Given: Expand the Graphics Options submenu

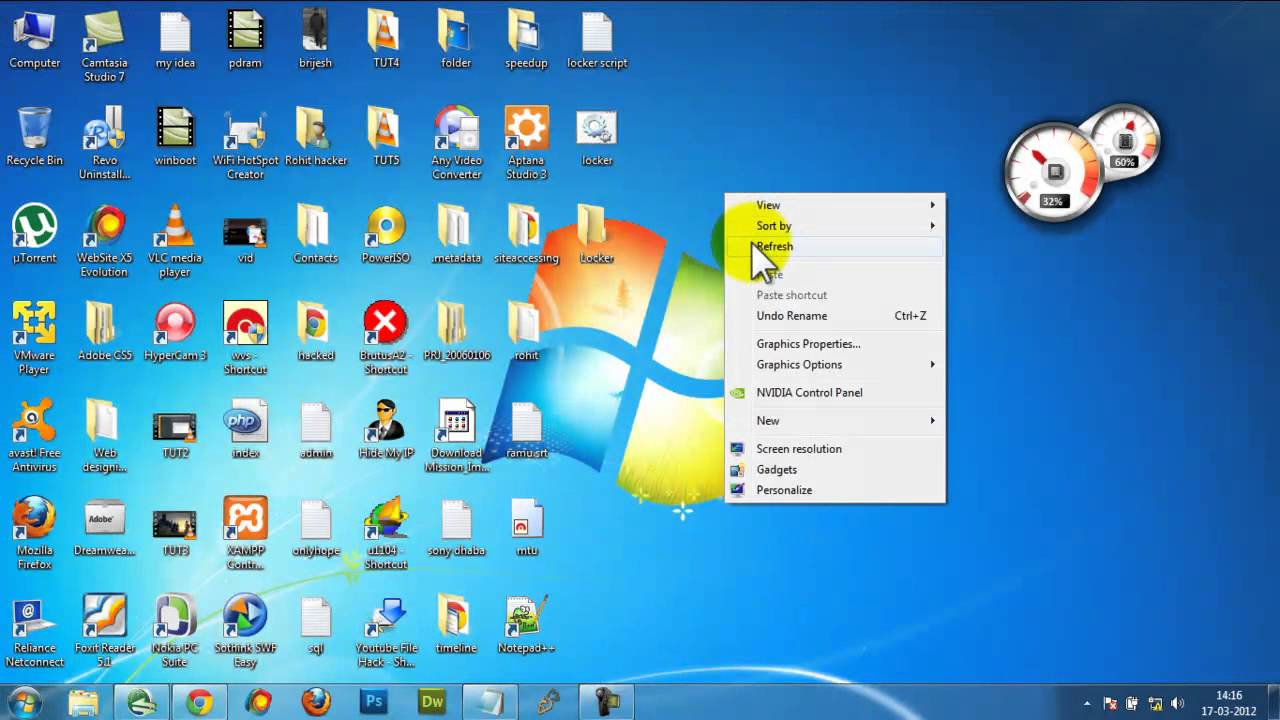Looking at the screenshot, I should pos(834,365).
